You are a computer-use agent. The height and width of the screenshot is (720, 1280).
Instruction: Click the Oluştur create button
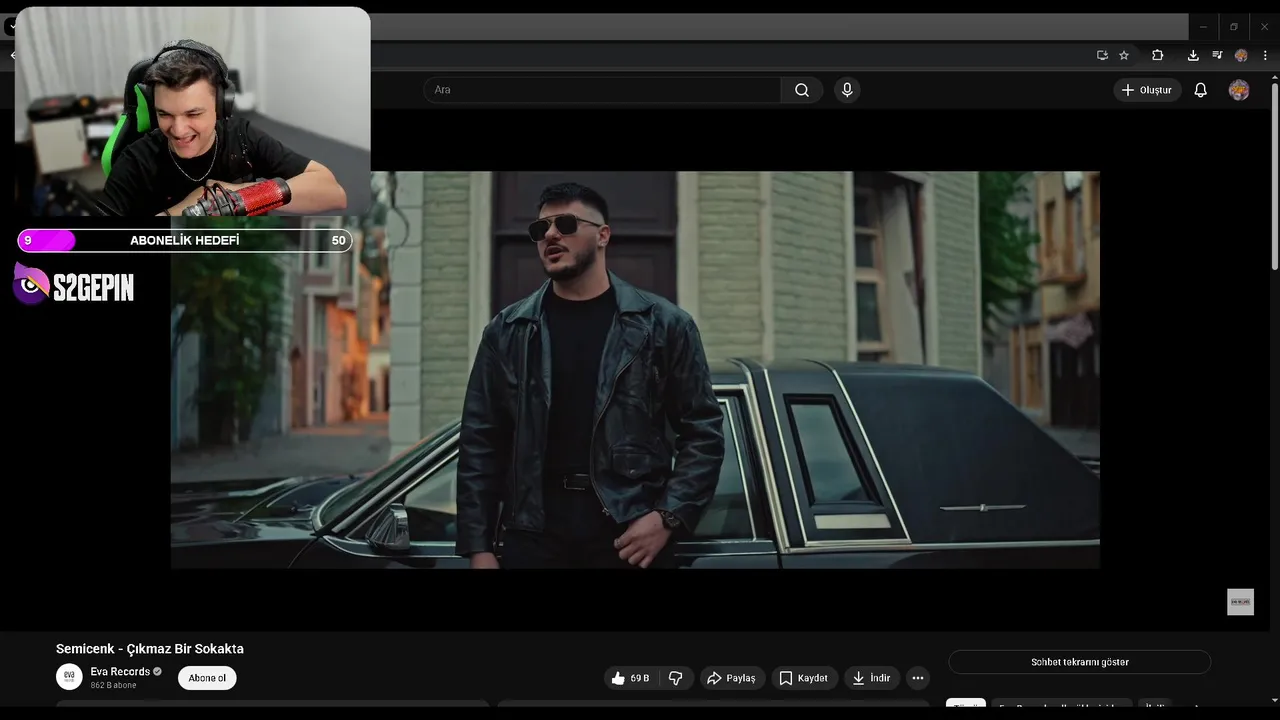click(x=1147, y=90)
